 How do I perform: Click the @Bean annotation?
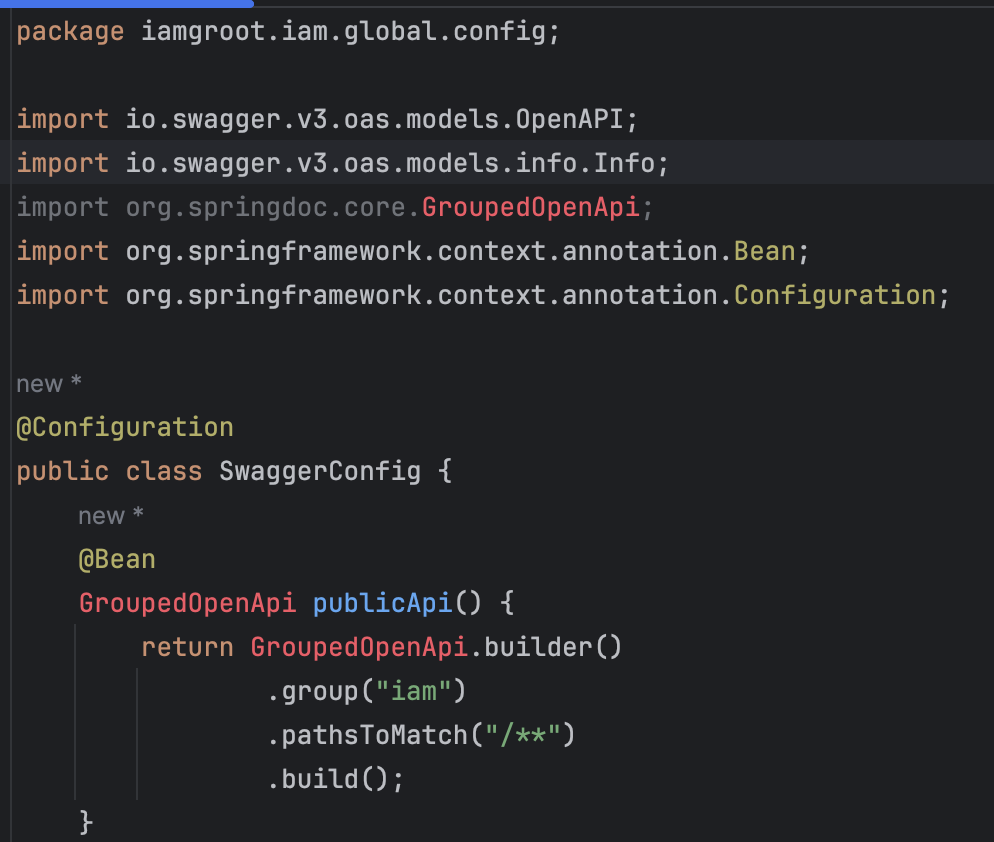pos(117,559)
